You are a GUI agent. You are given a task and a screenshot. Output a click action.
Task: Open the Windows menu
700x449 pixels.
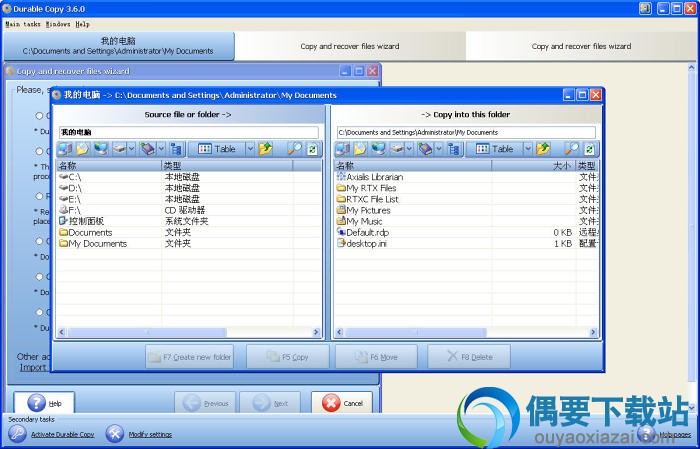coord(58,24)
